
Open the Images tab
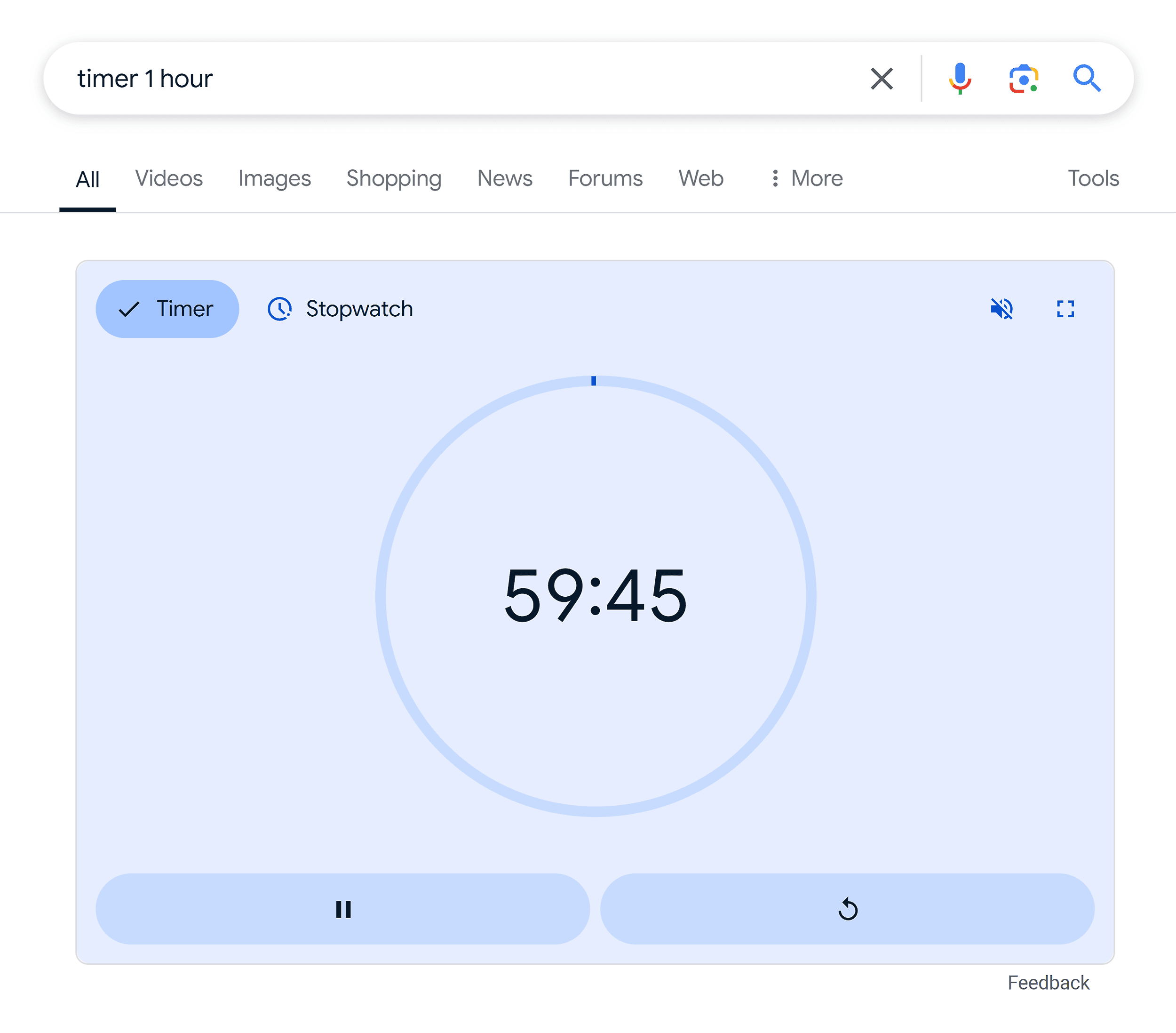[274, 178]
